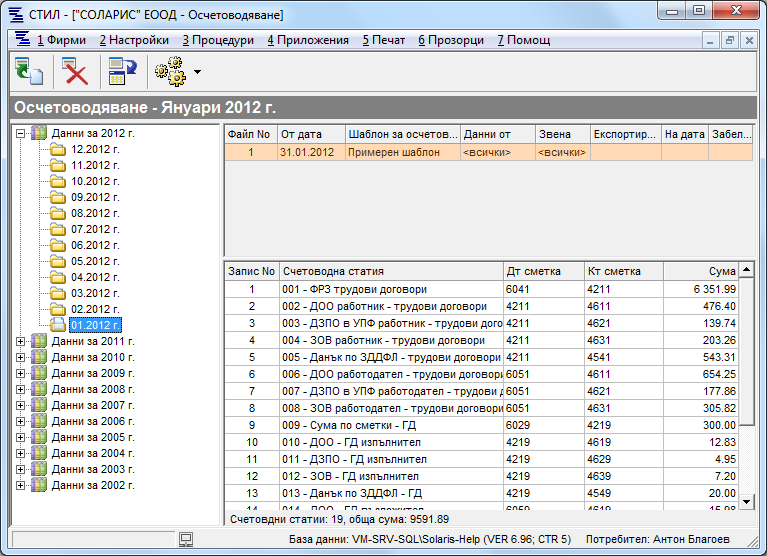
Task: Click the folder icon for 02.2012 г.
Action: (58, 310)
